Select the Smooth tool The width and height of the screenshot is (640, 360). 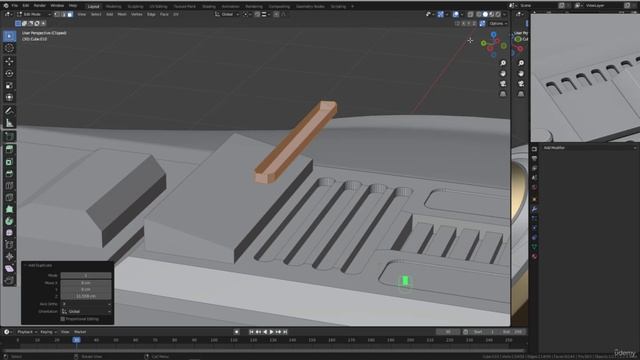[x=9, y=233]
